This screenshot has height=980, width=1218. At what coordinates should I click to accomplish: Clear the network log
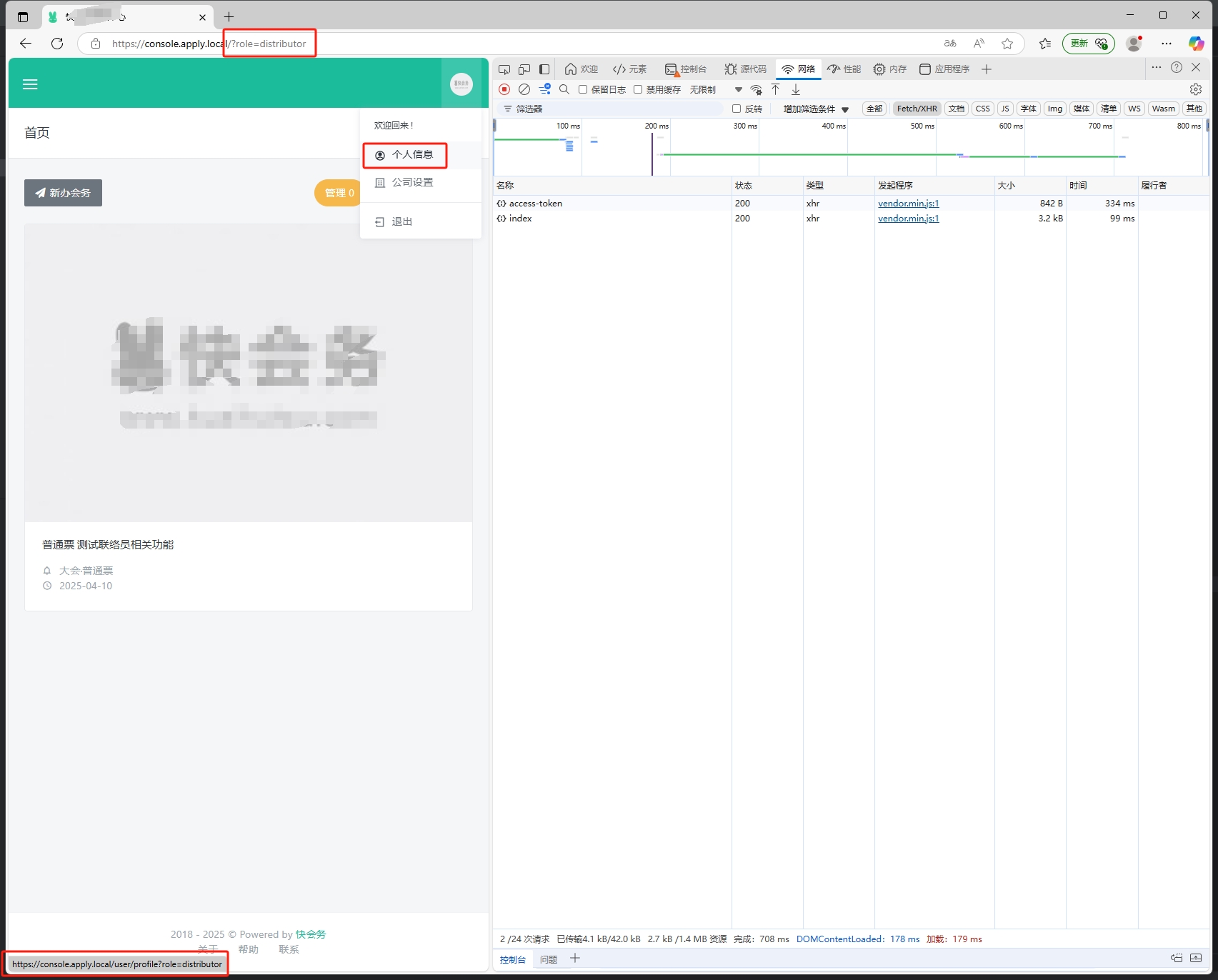(524, 89)
